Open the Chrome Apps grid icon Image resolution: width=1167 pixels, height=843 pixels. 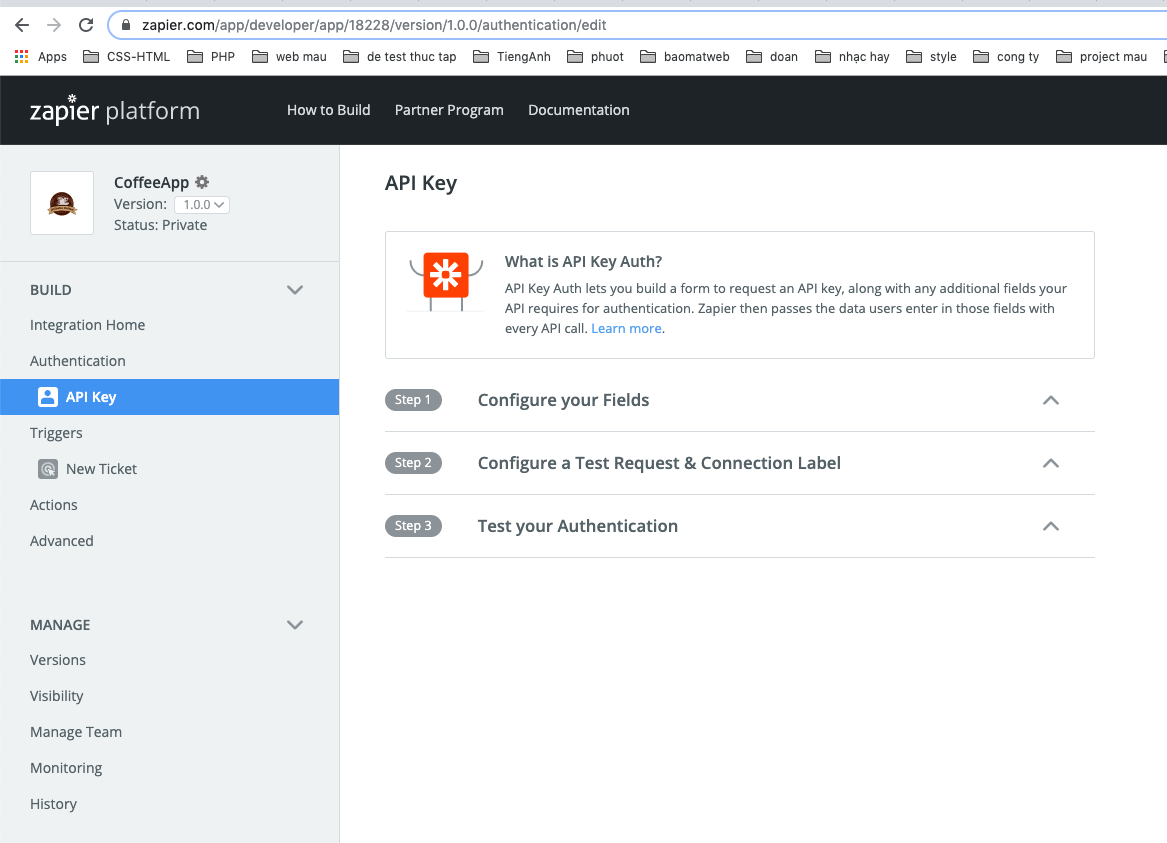[21, 57]
